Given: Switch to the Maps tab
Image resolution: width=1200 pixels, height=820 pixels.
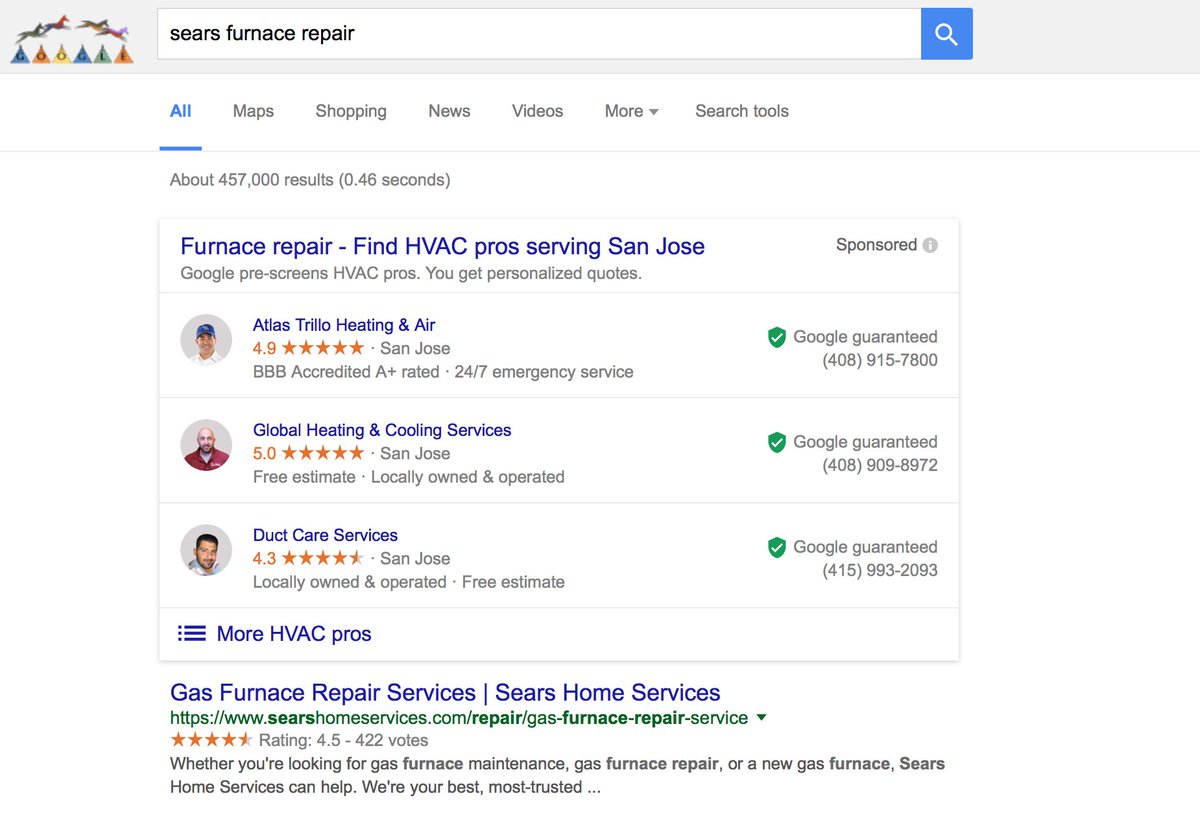Looking at the screenshot, I should [x=252, y=111].
